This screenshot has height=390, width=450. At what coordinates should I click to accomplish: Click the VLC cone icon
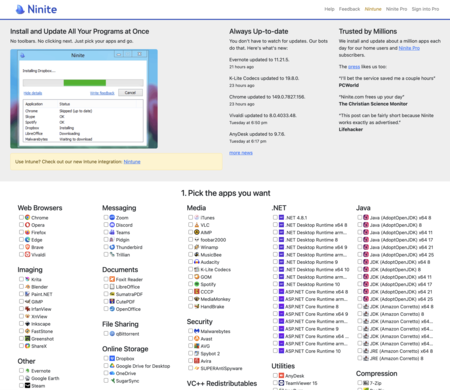coord(197,225)
